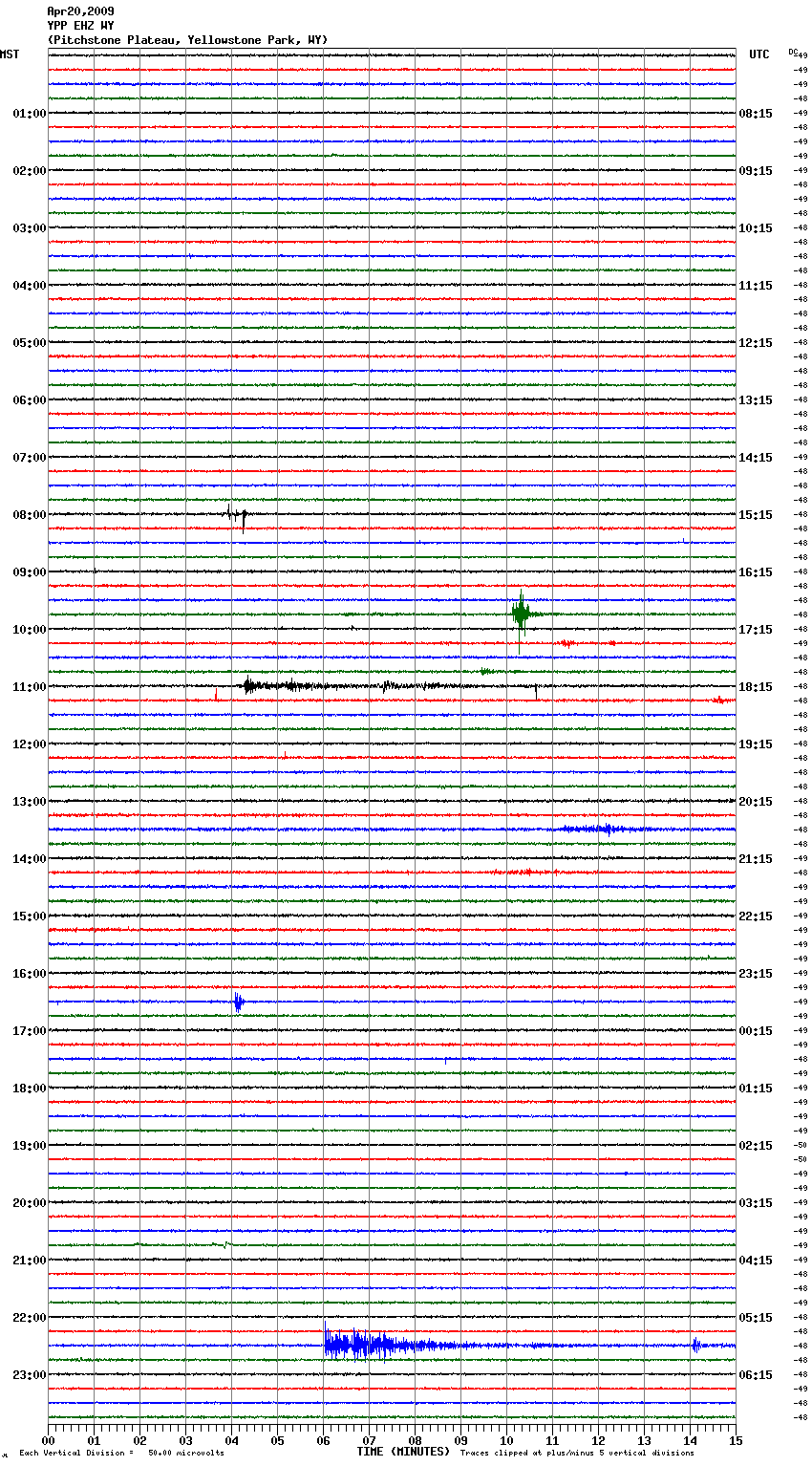This screenshot has width=812, height=1466.
Task: Select the 16:00 MST time label
Action: (x=30, y=974)
